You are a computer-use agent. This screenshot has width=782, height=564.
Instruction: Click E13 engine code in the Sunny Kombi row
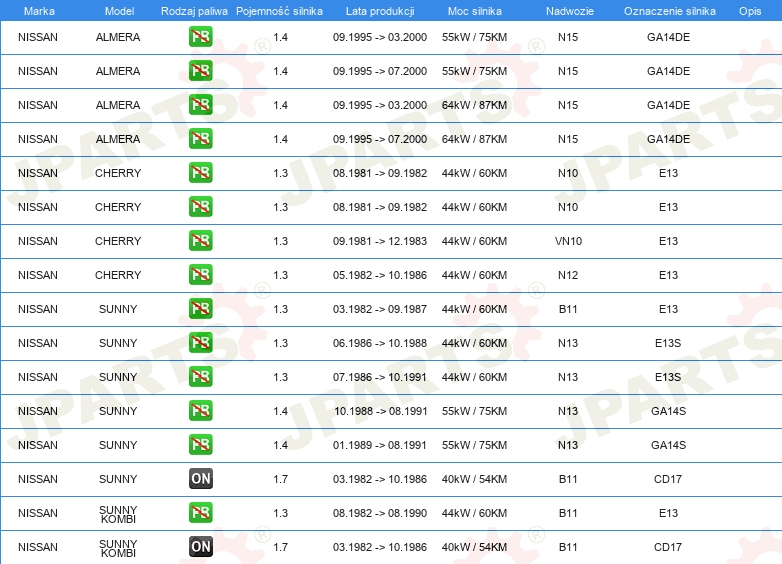pos(668,513)
